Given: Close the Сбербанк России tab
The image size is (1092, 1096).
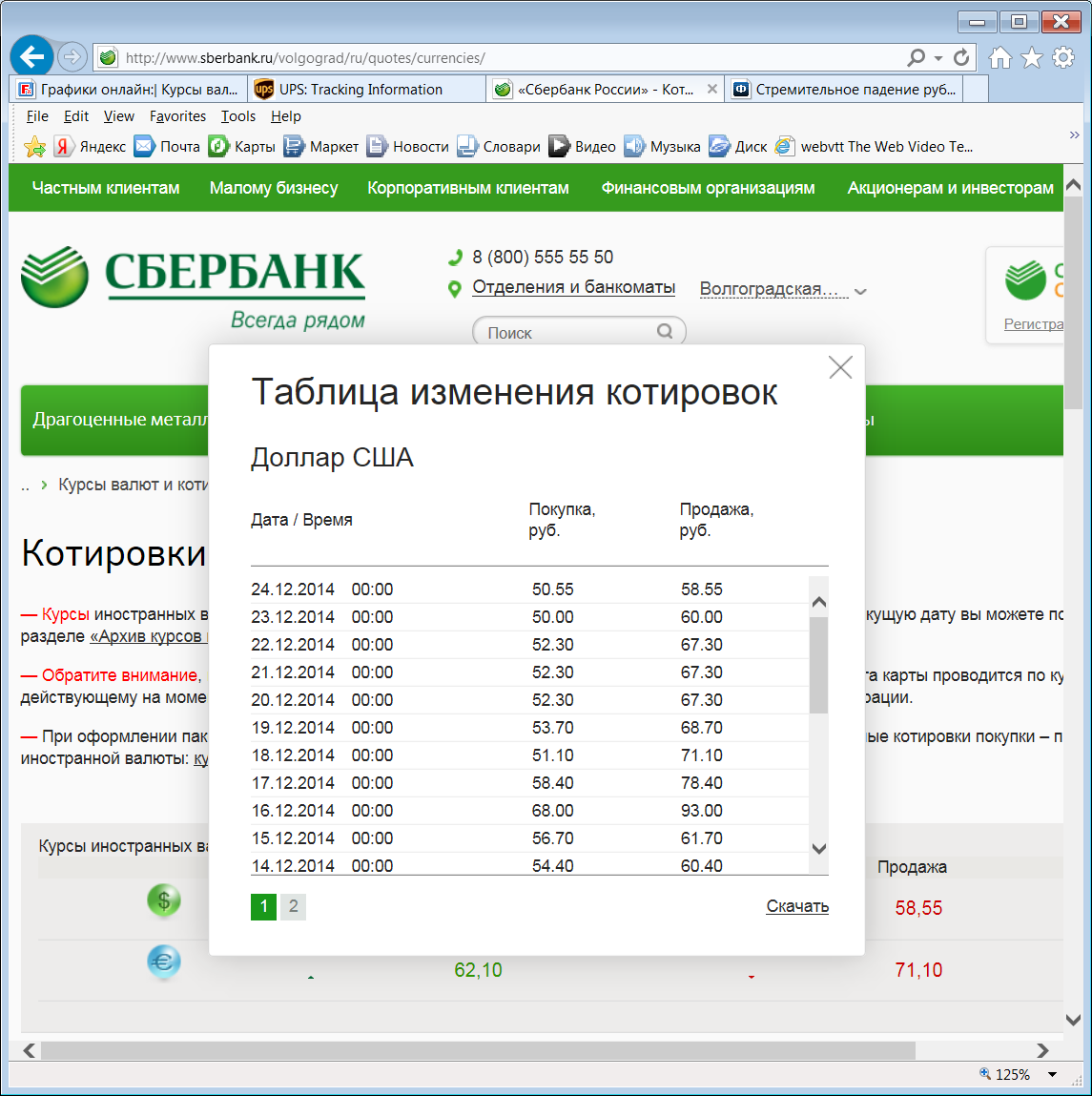Looking at the screenshot, I should [711, 89].
